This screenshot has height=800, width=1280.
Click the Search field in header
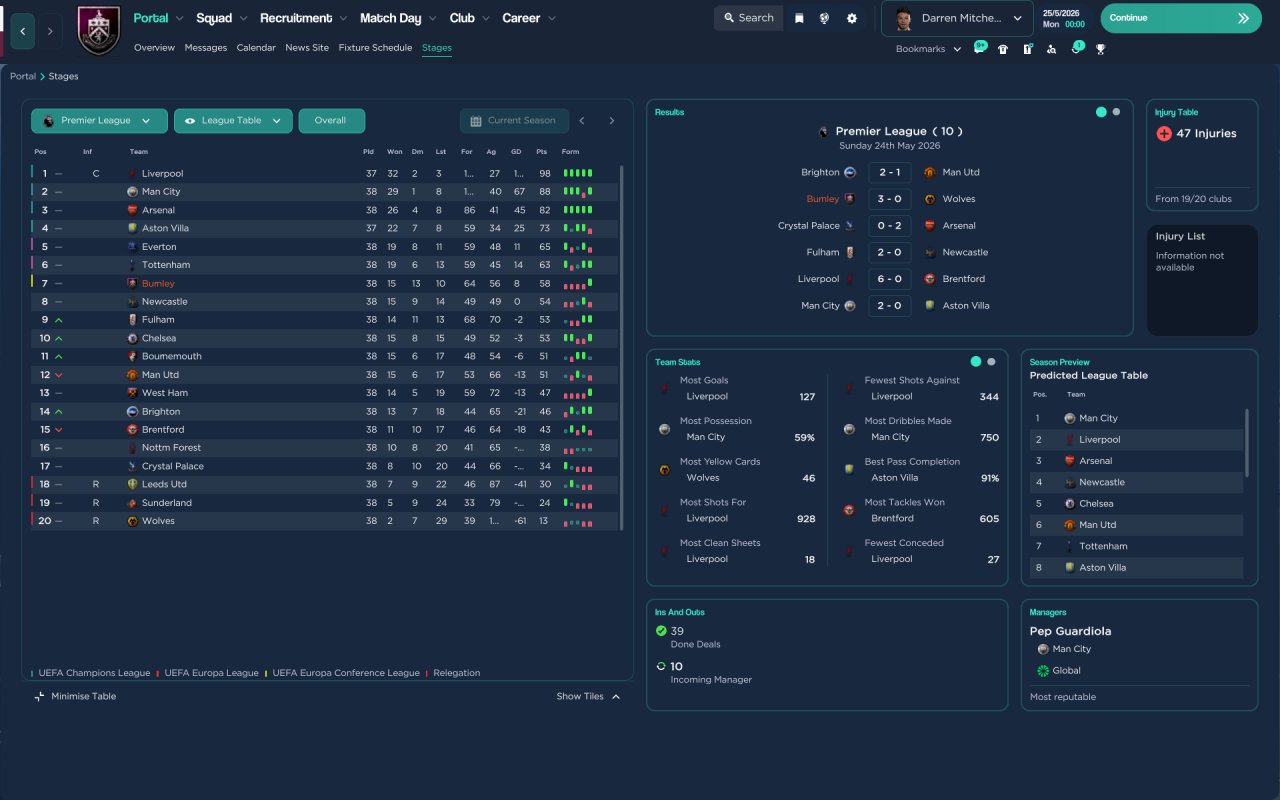[748, 18]
